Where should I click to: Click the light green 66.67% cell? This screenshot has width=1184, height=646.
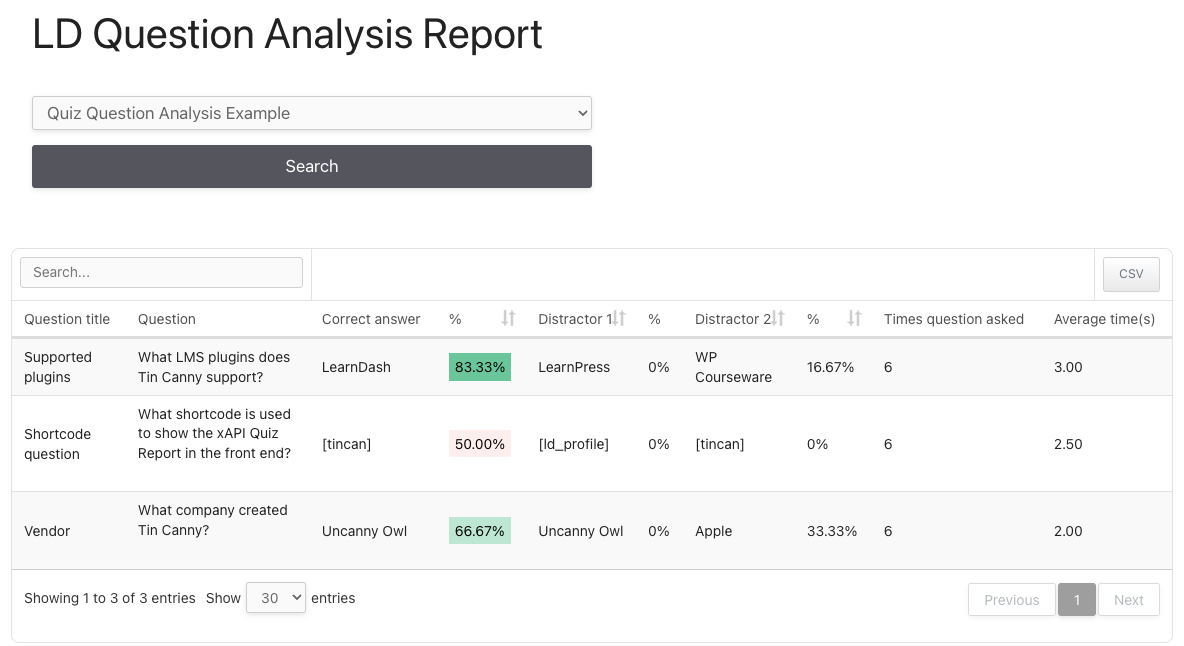pos(480,531)
